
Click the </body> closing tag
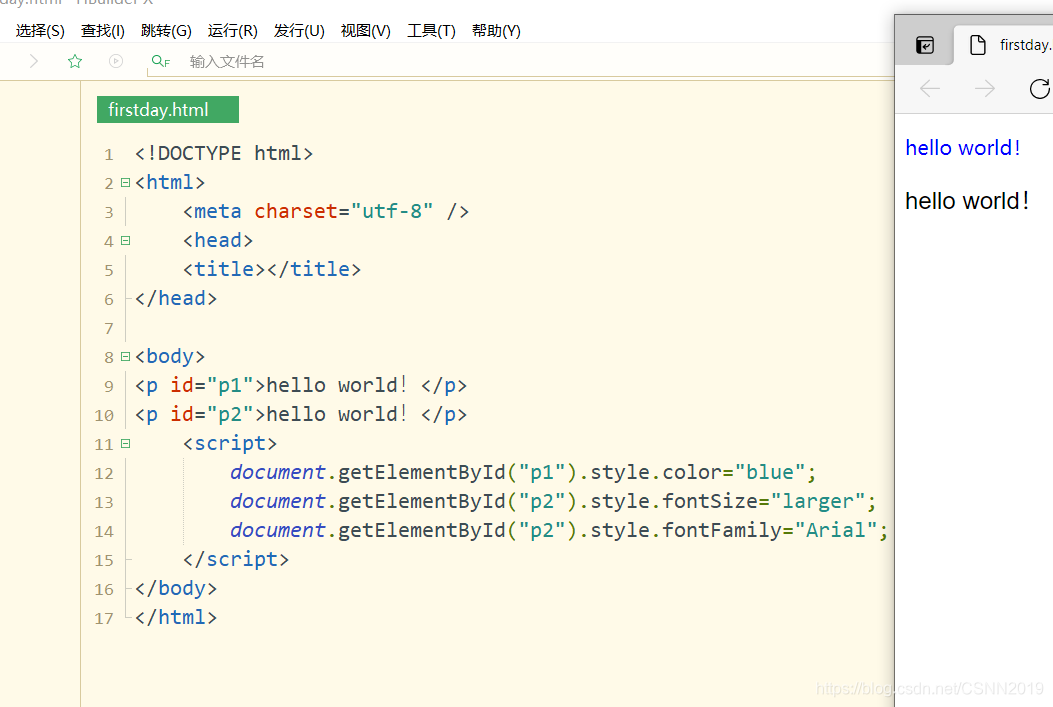176,588
